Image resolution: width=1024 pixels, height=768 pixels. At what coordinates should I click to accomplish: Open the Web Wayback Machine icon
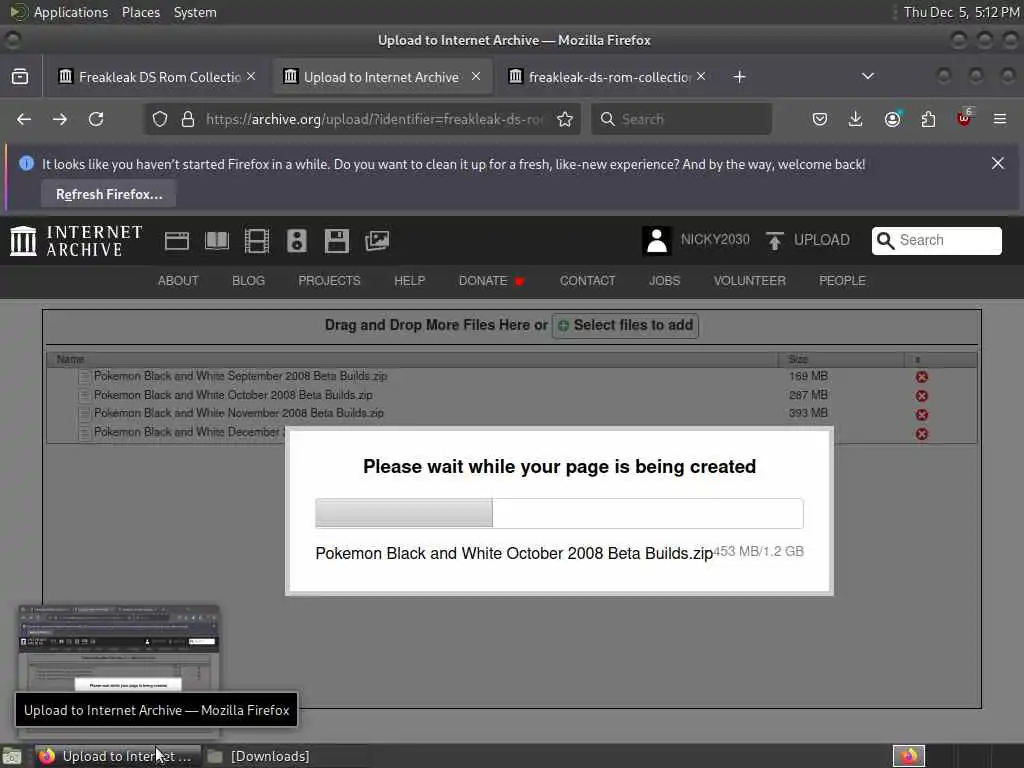coord(177,241)
